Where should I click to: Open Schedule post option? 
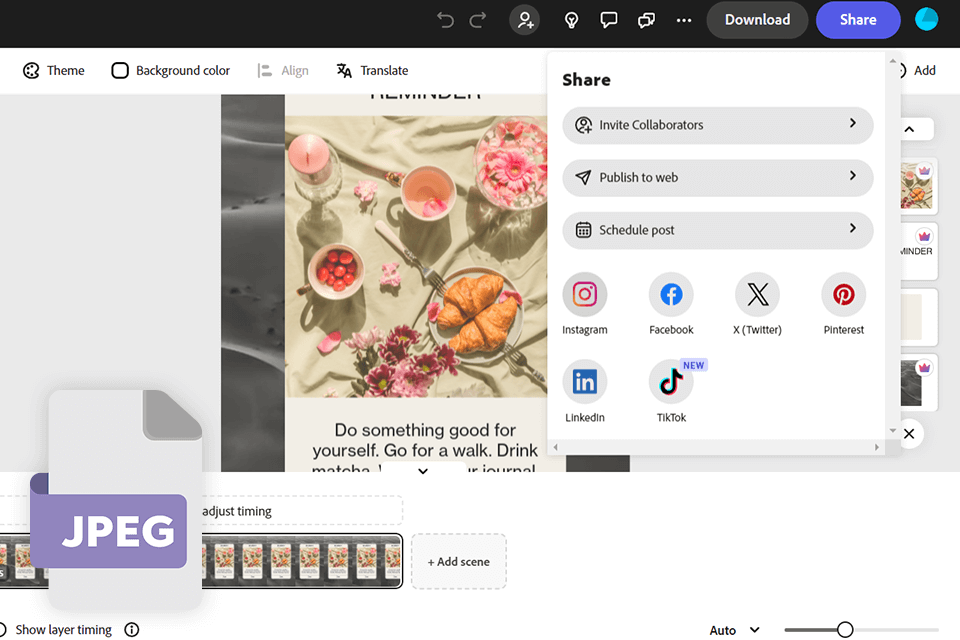[x=718, y=230]
